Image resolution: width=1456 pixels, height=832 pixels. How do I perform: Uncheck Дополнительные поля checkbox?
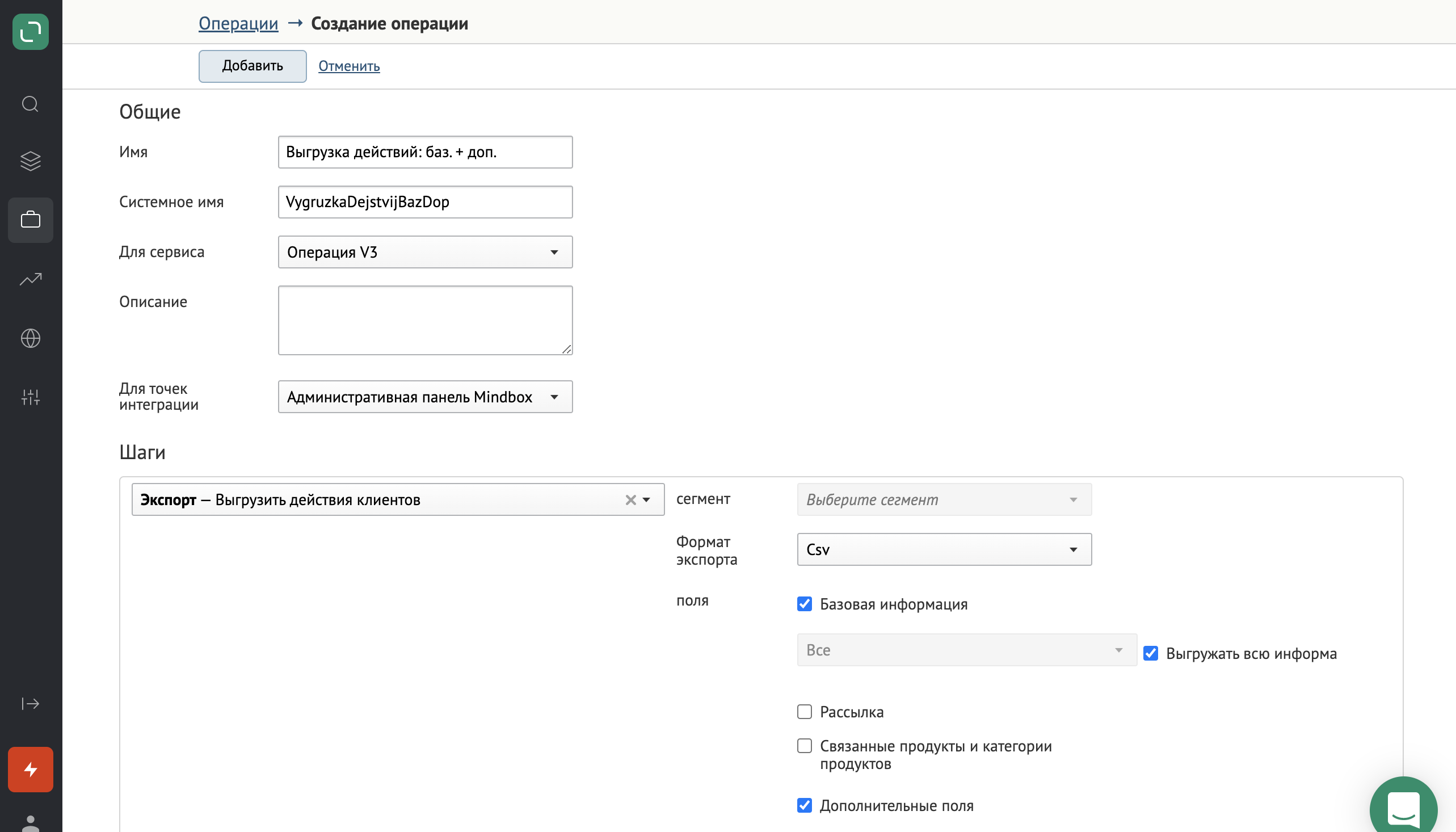[x=804, y=806]
